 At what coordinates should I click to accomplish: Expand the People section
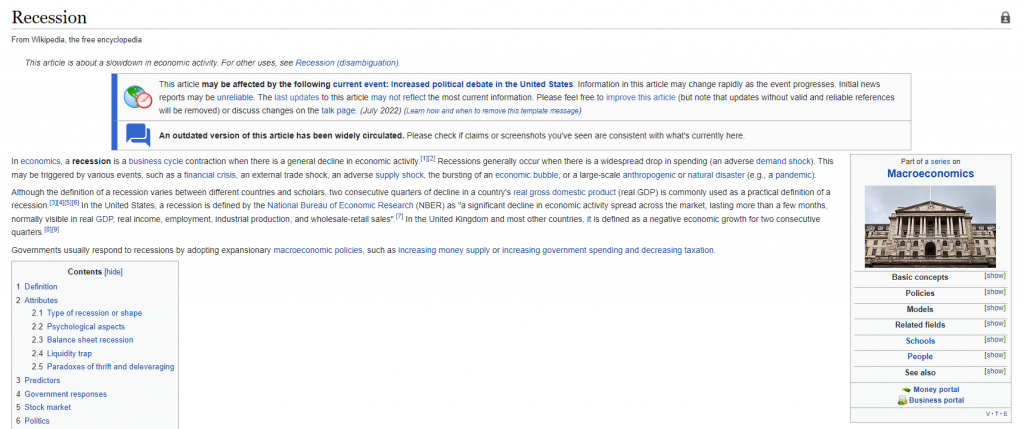point(995,355)
